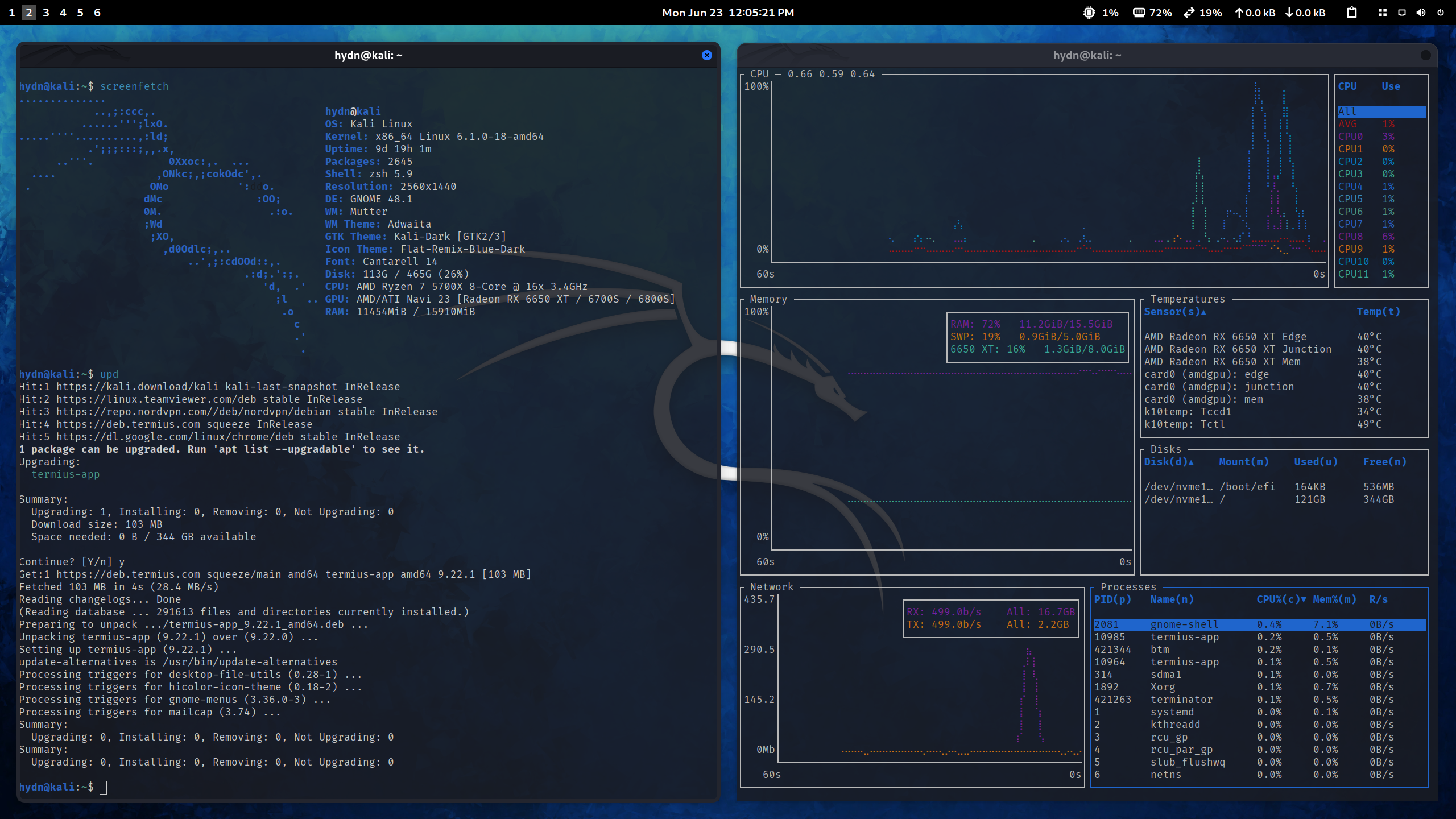Switch to workspace 6

(x=97, y=13)
